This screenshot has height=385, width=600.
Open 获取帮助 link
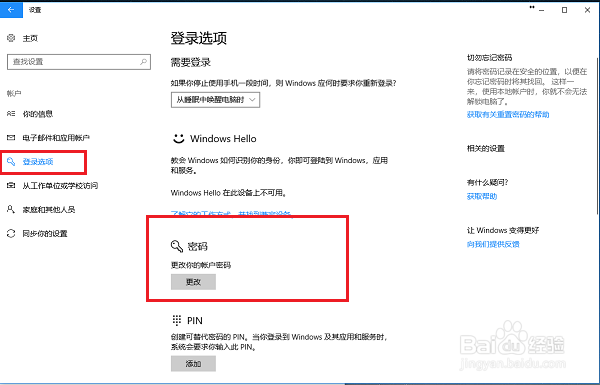click(482, 196)
